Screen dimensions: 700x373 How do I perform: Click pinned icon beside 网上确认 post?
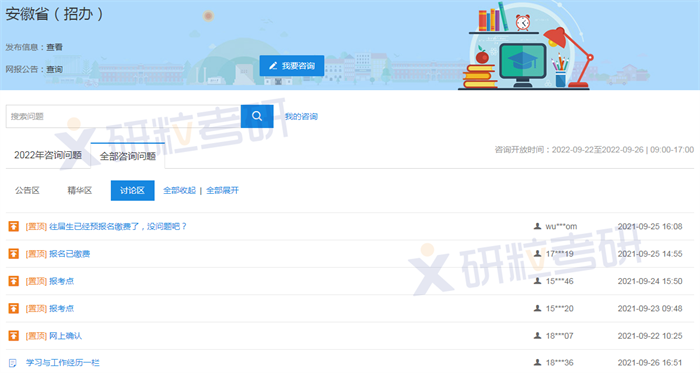14,336
